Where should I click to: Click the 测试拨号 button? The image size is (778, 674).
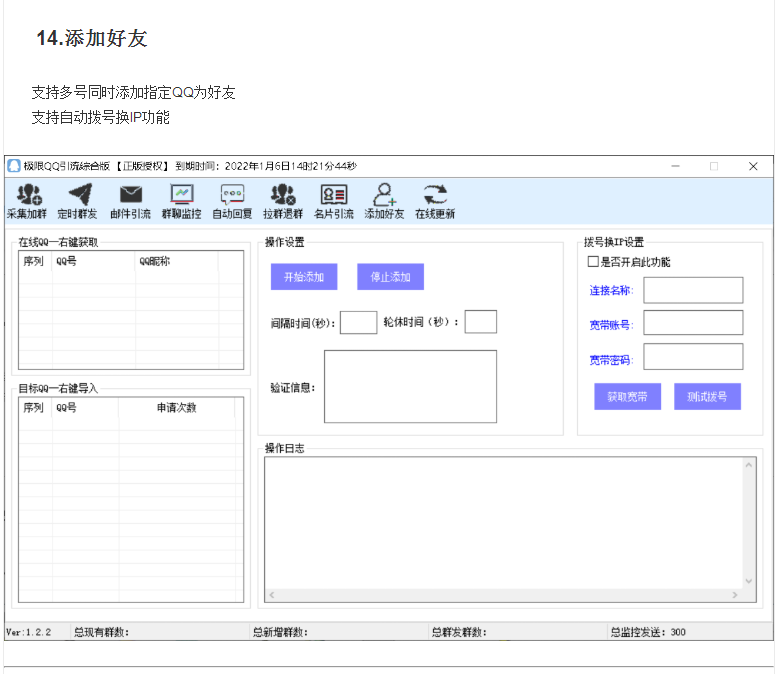tap(707, 396)
